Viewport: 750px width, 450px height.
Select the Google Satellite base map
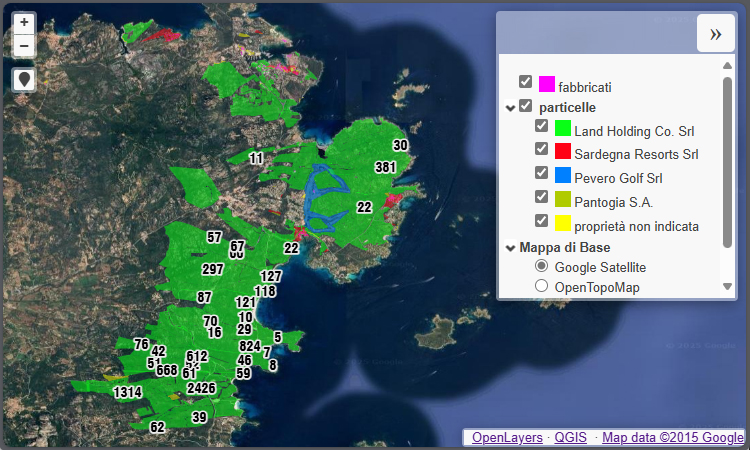(x=541, y=266)
